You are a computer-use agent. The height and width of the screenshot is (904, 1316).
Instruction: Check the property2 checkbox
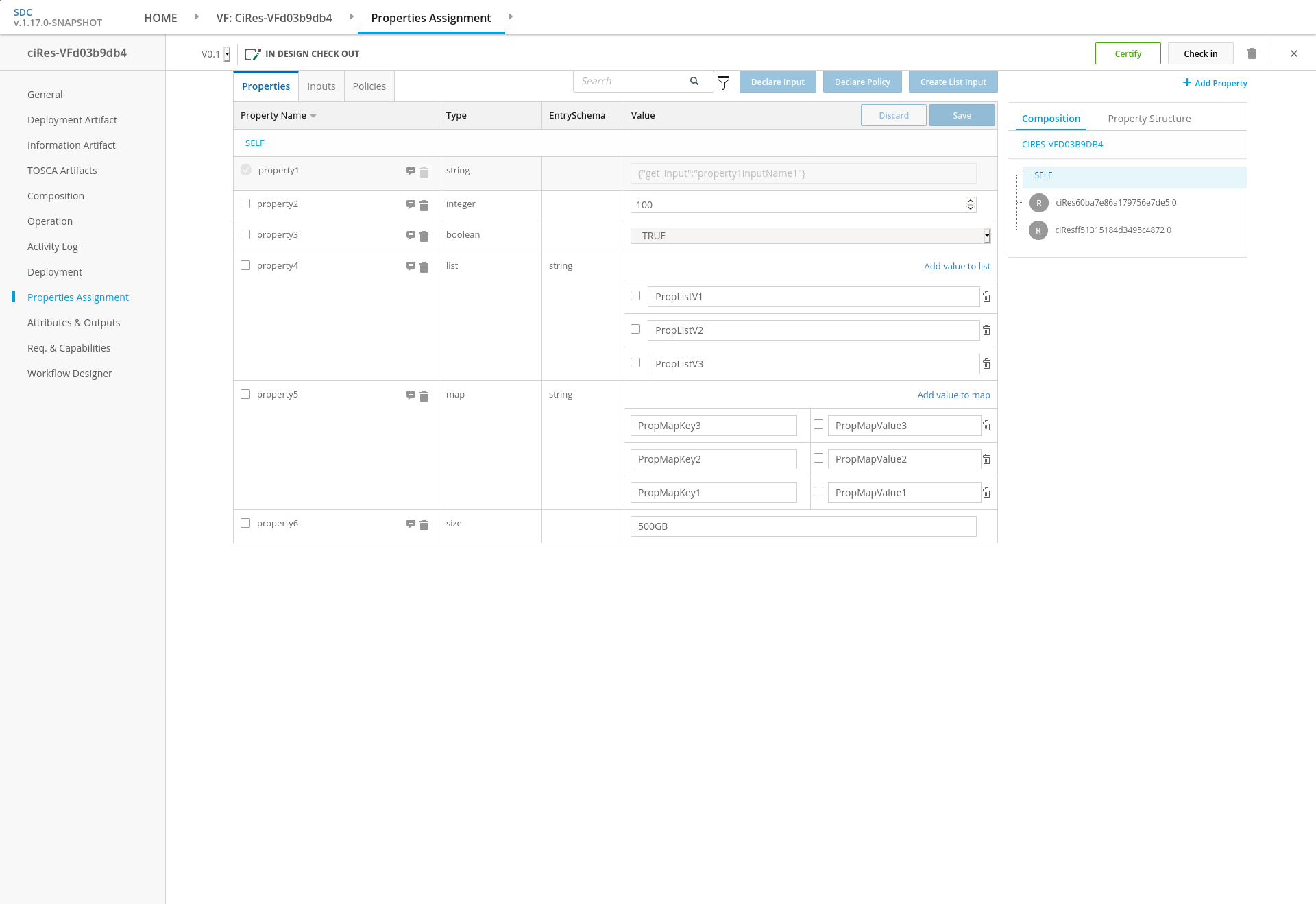pyautogui.click(x=245, y=204)
